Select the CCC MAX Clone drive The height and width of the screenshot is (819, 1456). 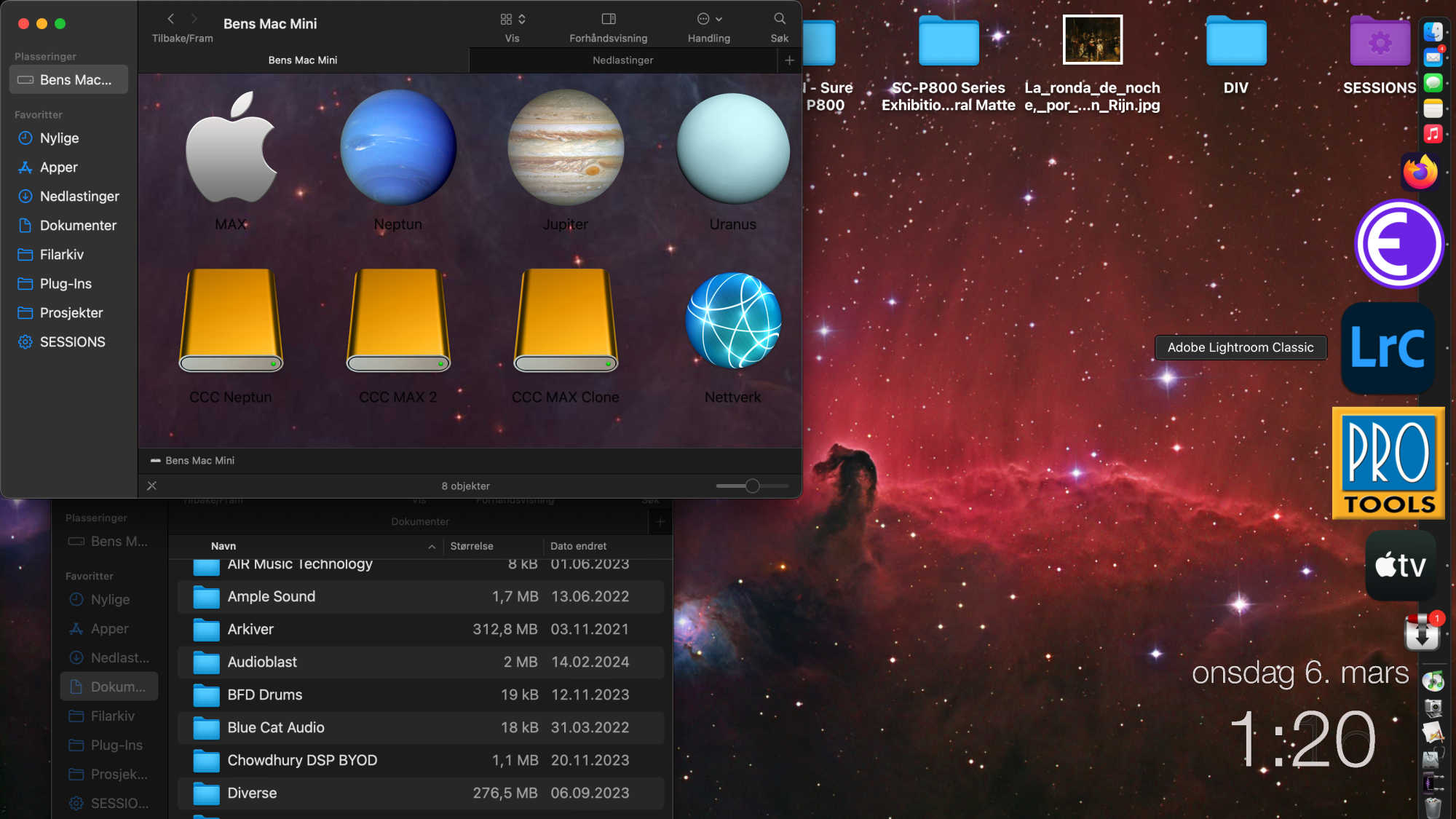(x=566, y=320)
